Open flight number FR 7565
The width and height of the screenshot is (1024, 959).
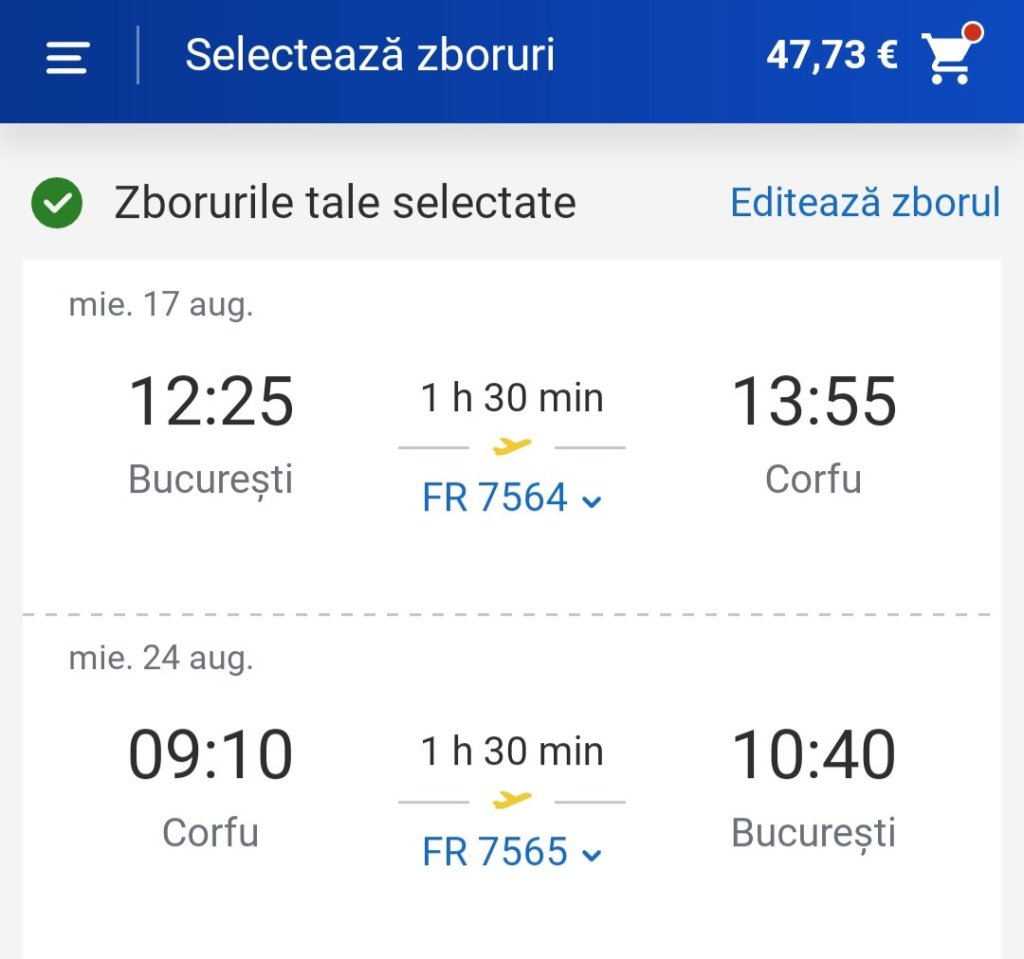click(495, 852)
